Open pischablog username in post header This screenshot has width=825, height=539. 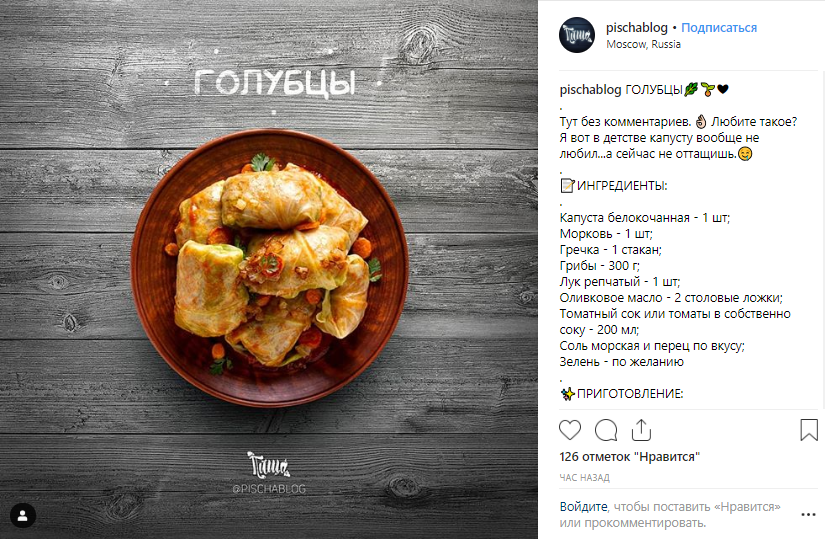click(x=637, y=28)
